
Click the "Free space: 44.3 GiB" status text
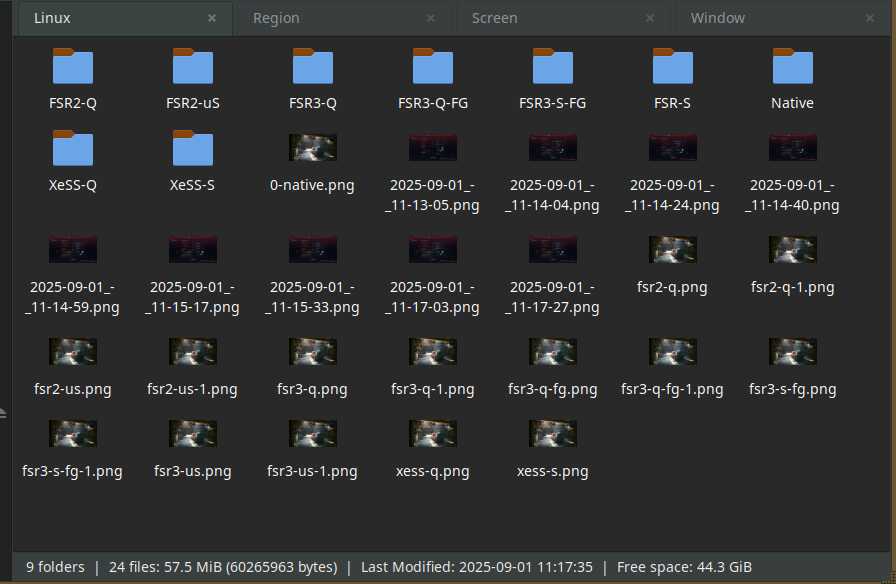tap(685, 567)
